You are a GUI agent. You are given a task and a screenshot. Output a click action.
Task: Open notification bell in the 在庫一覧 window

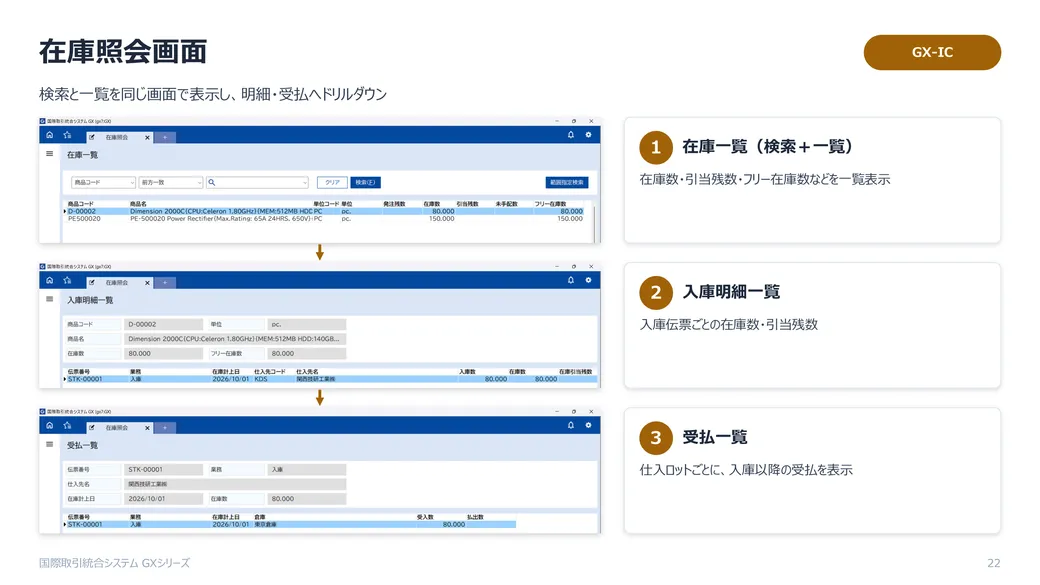570,135
